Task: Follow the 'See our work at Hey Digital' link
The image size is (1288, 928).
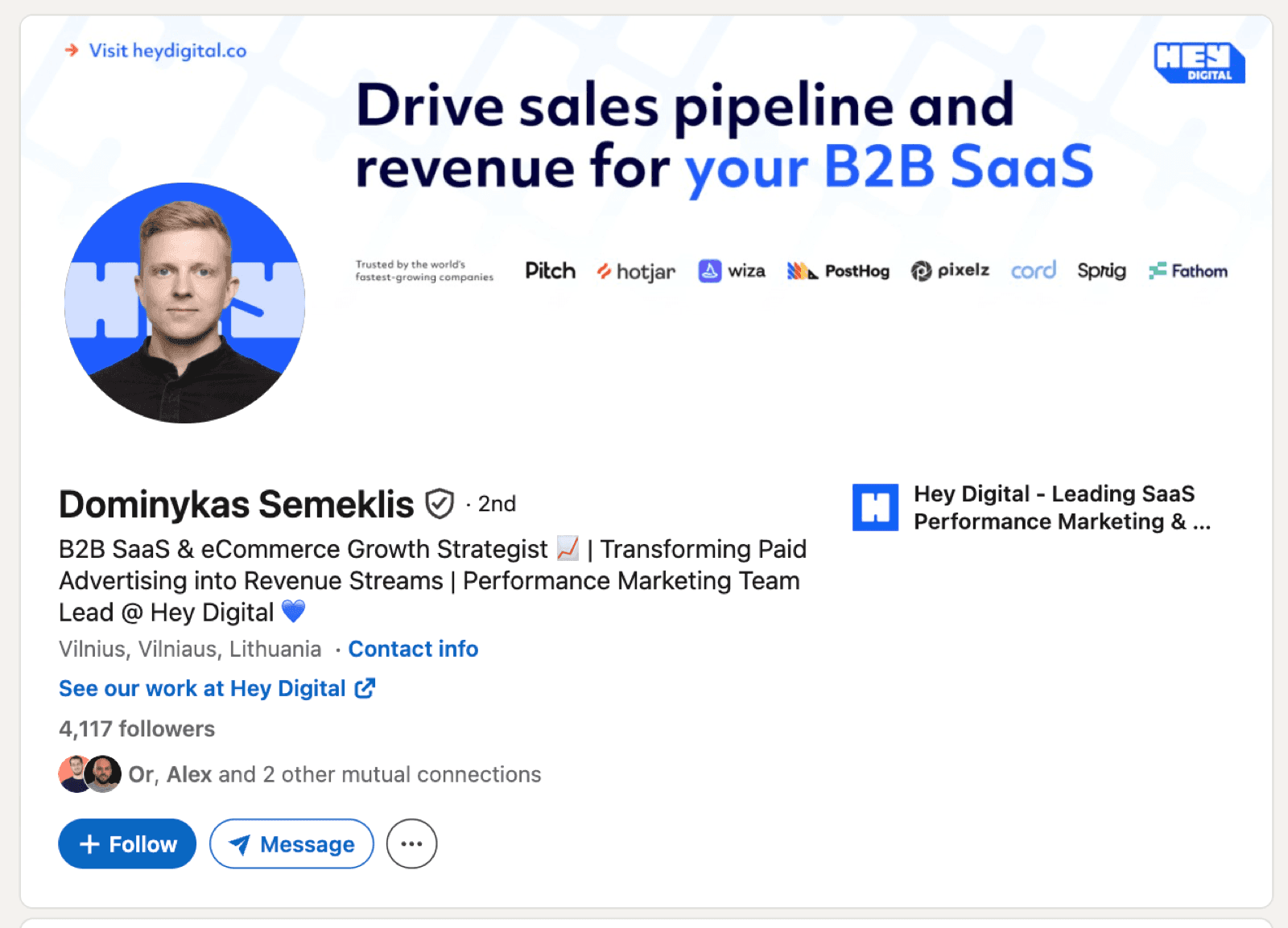Action: (217, 688)
